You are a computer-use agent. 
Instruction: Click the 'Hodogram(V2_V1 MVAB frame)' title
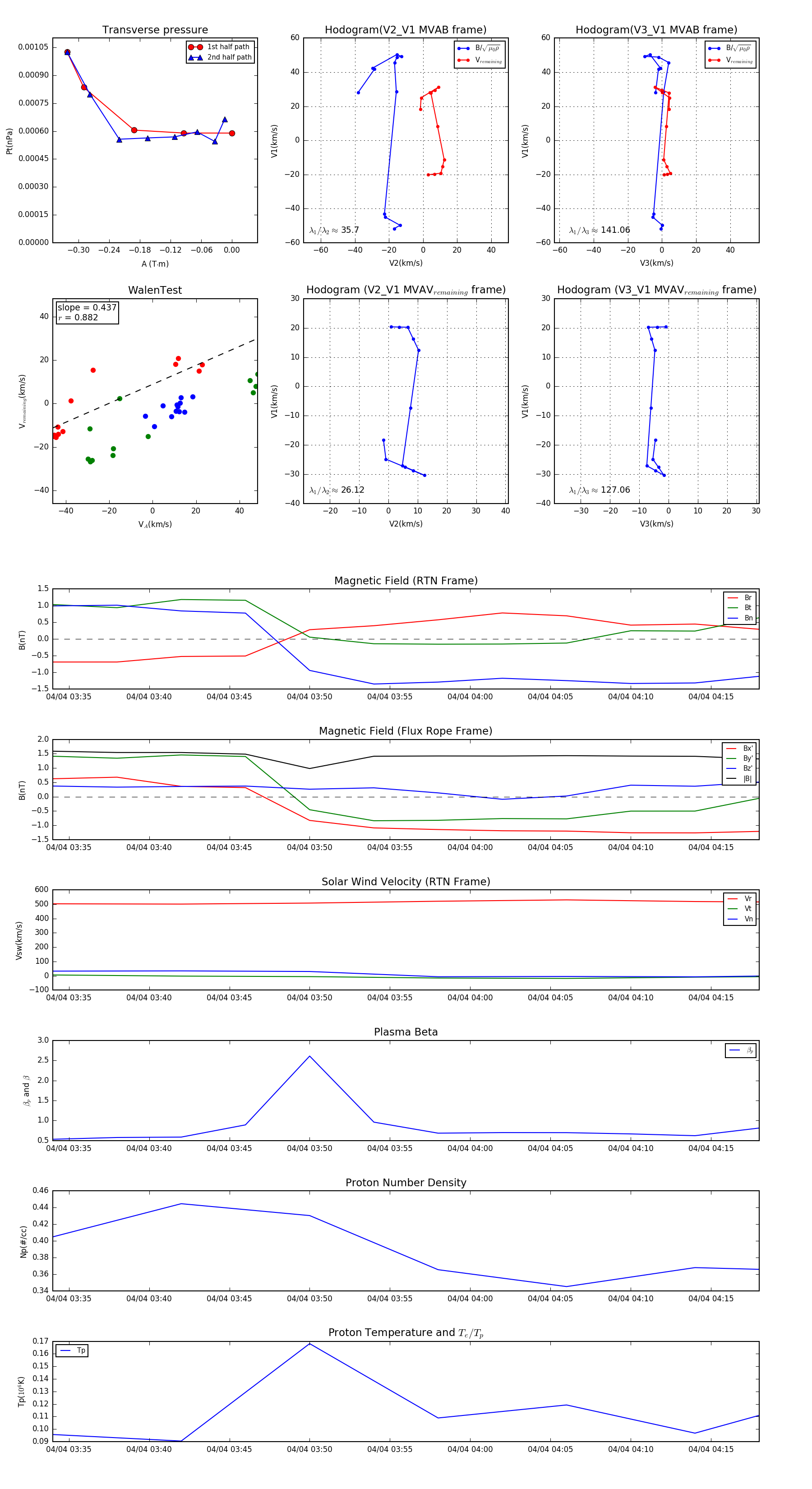(406, 29)
